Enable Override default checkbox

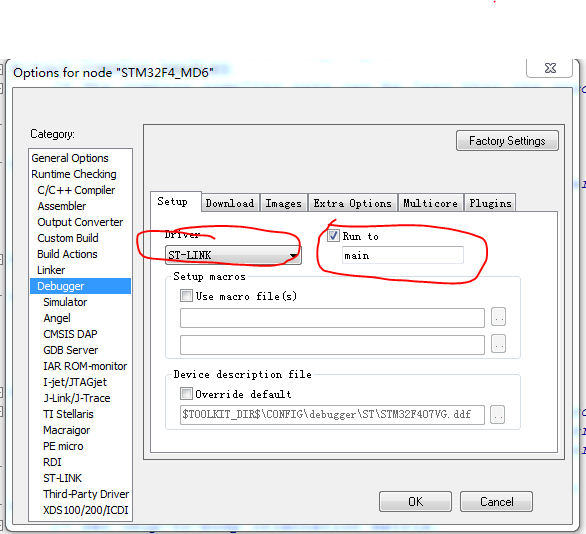tap(186, 393)
